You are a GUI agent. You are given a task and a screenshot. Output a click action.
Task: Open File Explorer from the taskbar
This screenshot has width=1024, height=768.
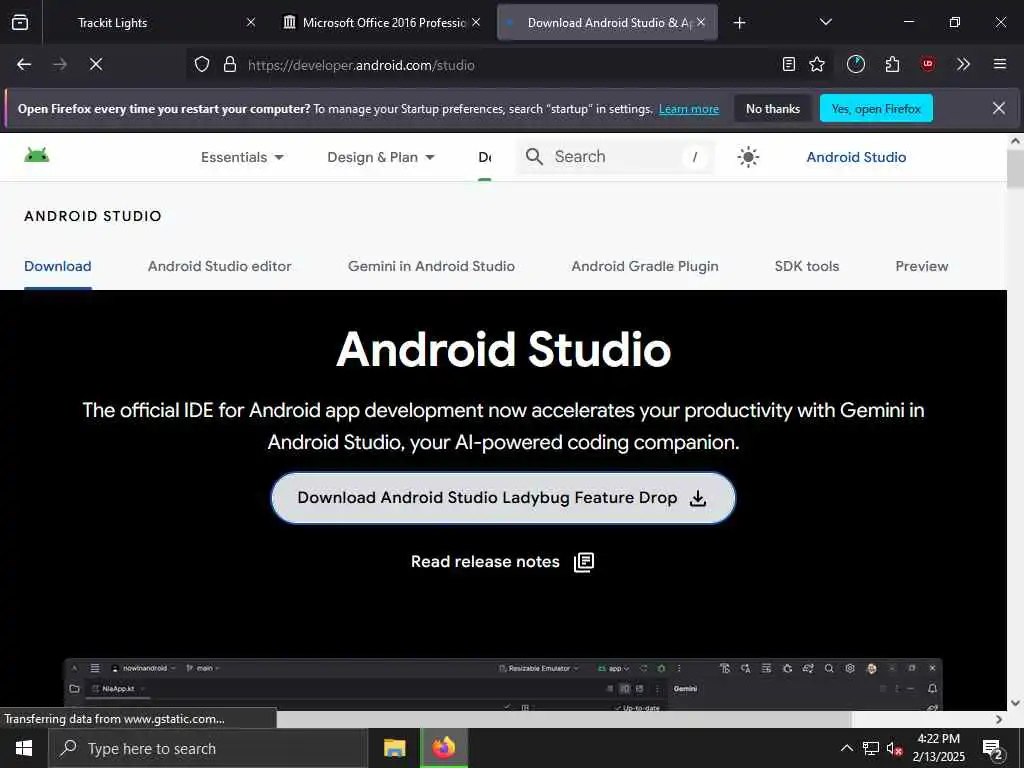[x=394, y=748]
